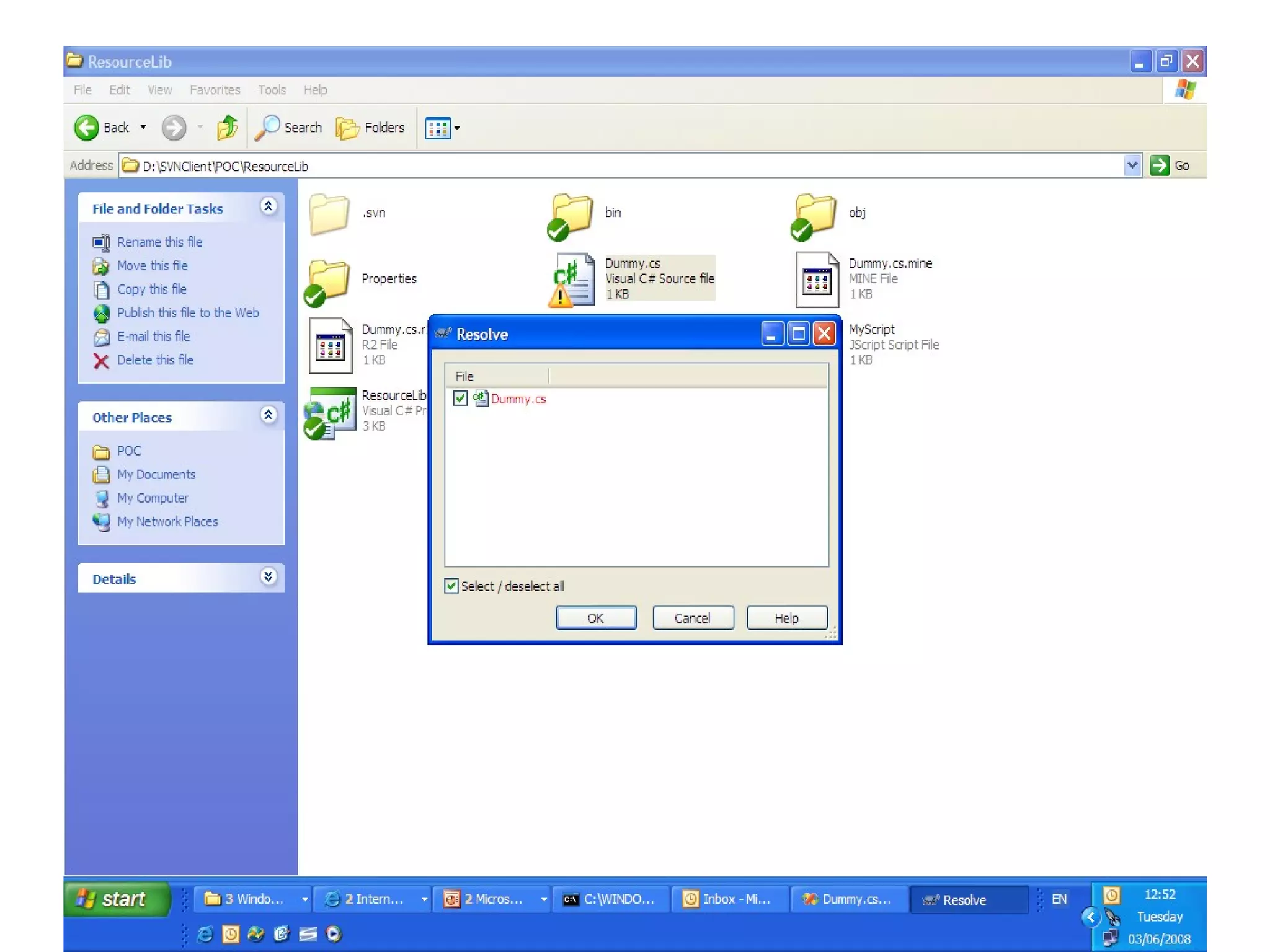Toggle the Folders pane
Viewport: 1270px width, 952px height.
coord(370,128)
